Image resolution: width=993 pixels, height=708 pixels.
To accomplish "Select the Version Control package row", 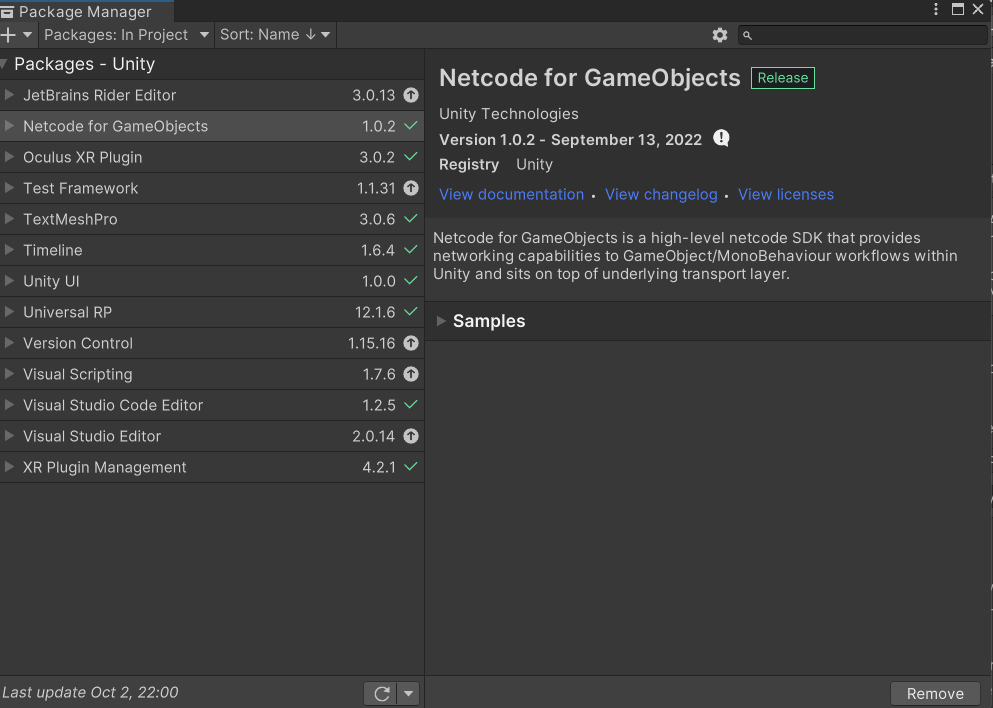I will pyautogui.click(x=212, y=343).
